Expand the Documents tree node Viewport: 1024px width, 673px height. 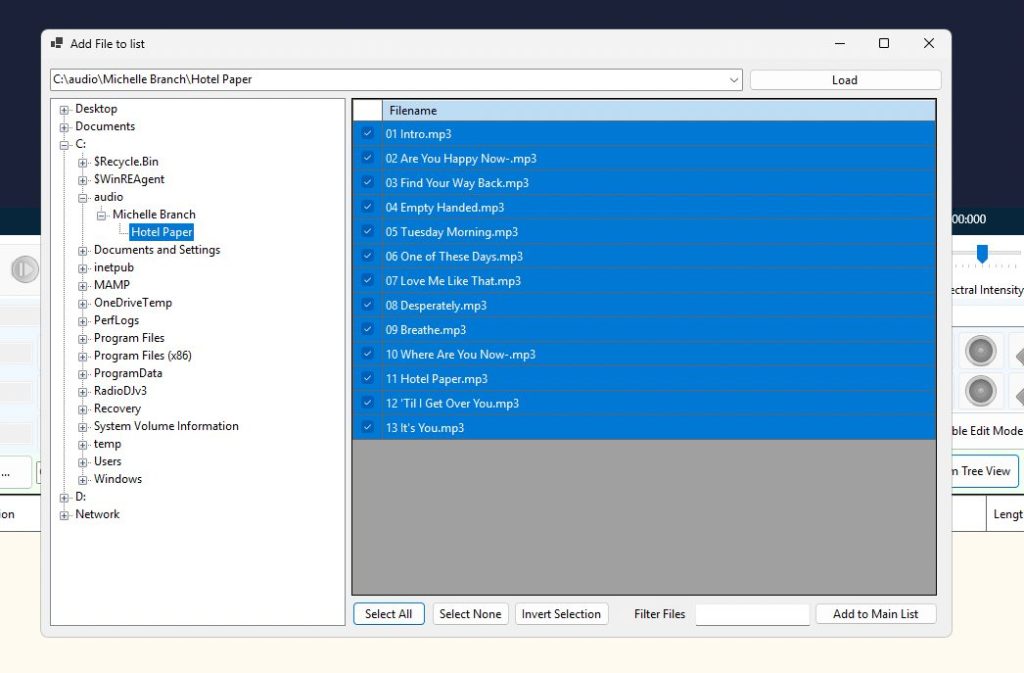click(64, 127)
